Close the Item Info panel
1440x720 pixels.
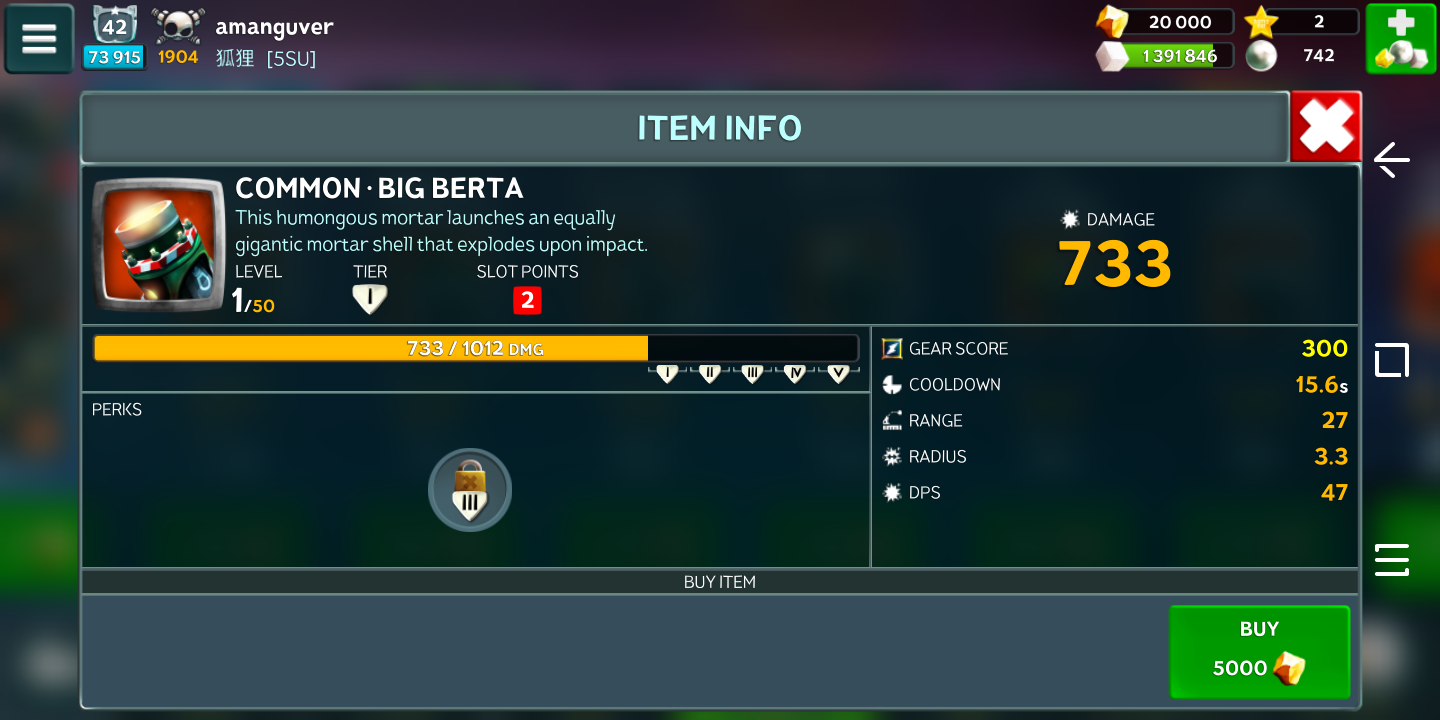click(x=1326, y=126)
